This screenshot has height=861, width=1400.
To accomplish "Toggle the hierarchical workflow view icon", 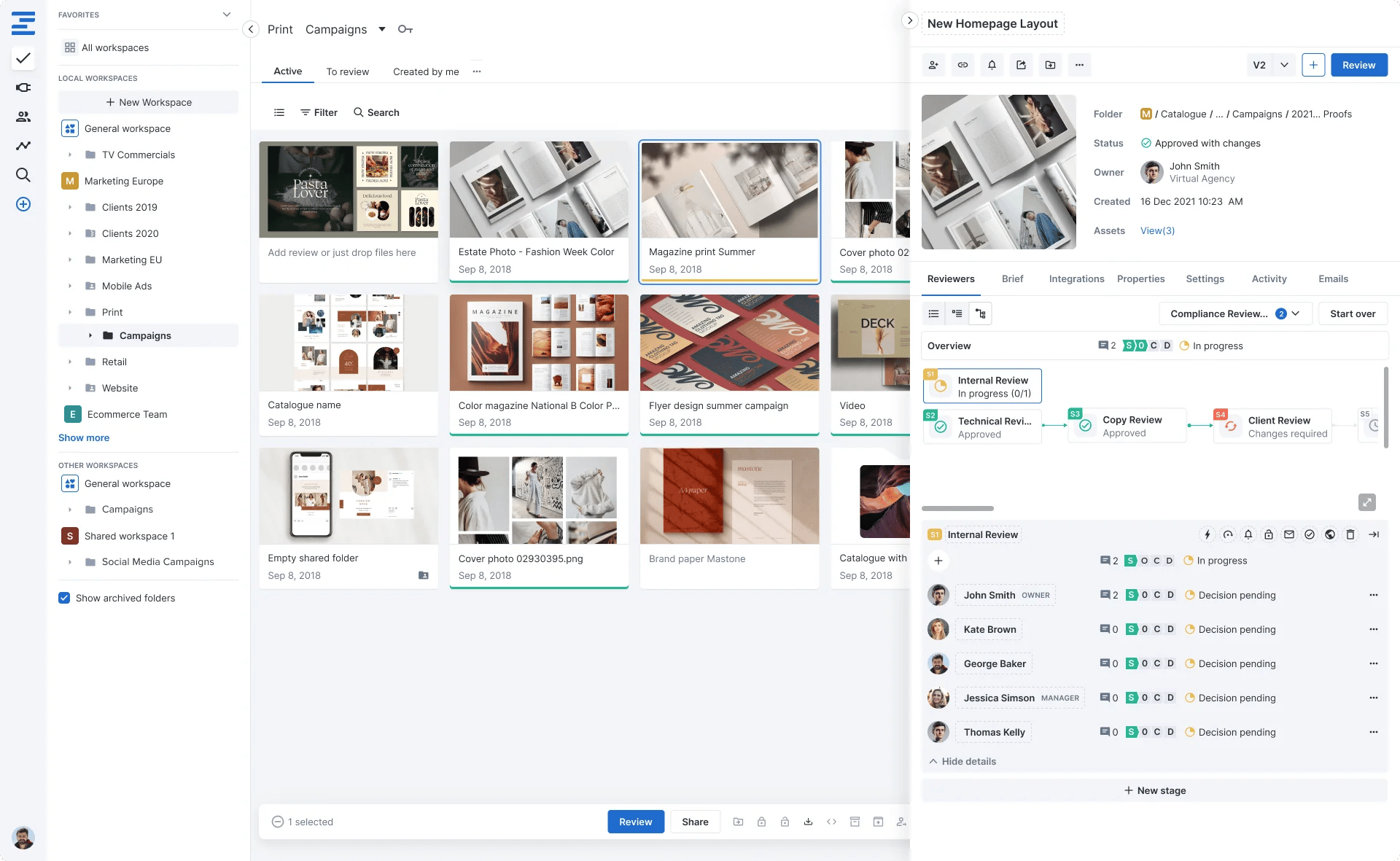I will (980, 313).
